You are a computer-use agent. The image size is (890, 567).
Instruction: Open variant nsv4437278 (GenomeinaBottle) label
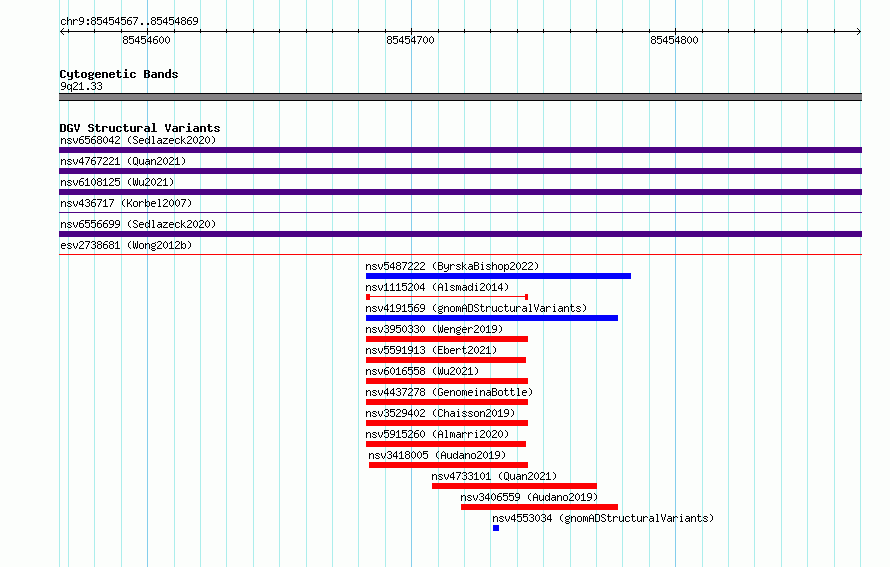tap(449, 392)
